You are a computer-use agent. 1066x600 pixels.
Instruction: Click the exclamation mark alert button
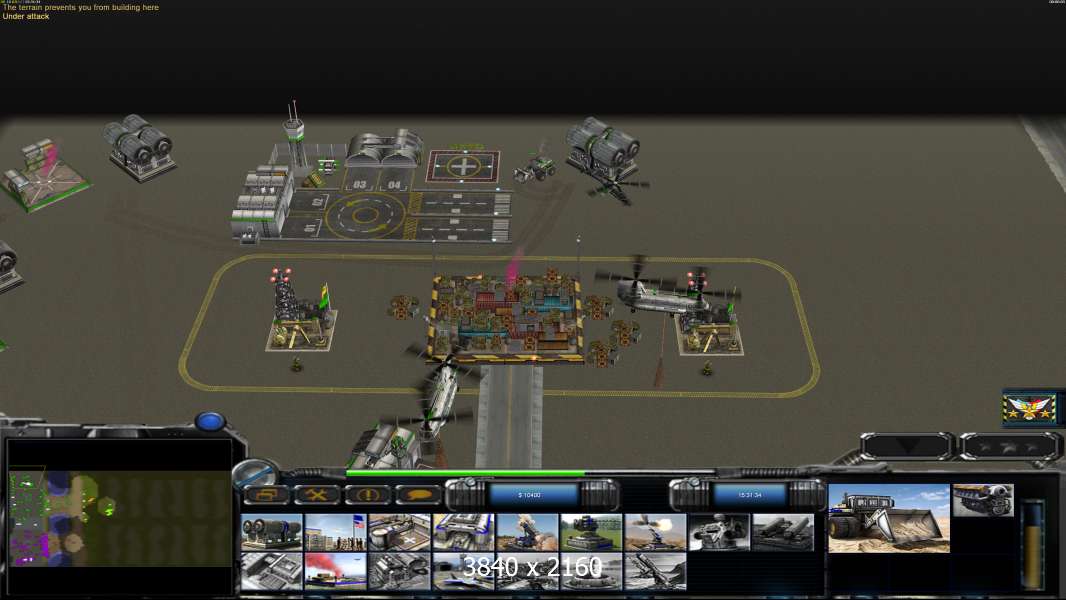pos(367,495)
